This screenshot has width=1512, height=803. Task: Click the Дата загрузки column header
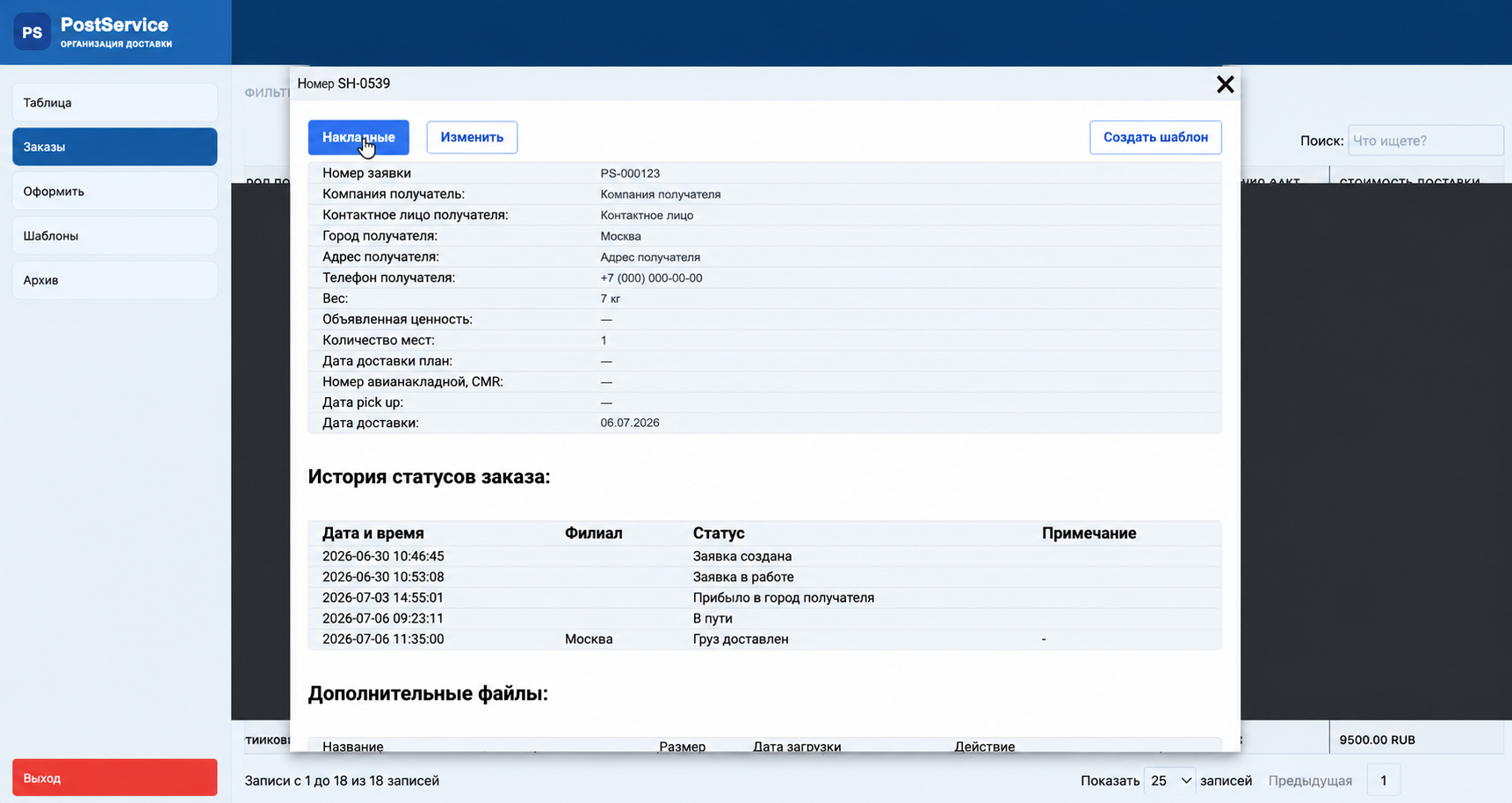[797, 746]
